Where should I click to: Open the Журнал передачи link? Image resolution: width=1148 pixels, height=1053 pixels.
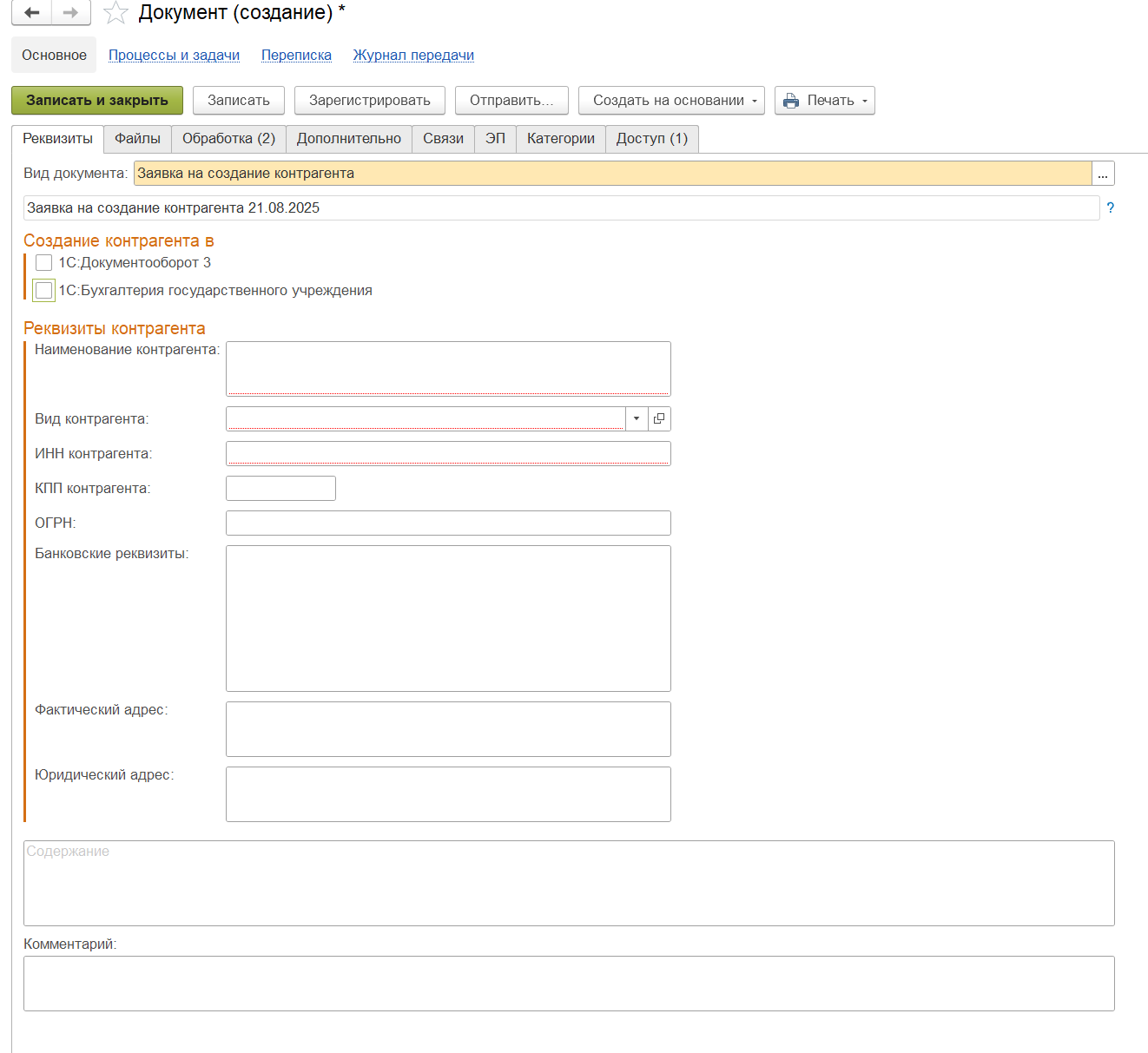click(x=413, y=56)
